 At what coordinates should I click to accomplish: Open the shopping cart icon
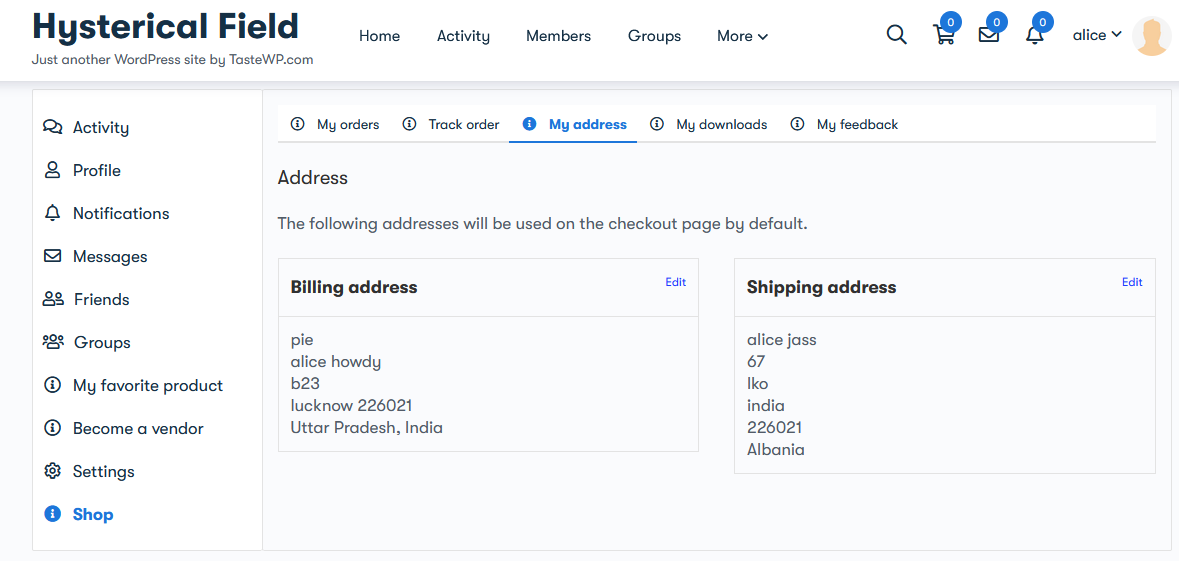coord(944,35)
